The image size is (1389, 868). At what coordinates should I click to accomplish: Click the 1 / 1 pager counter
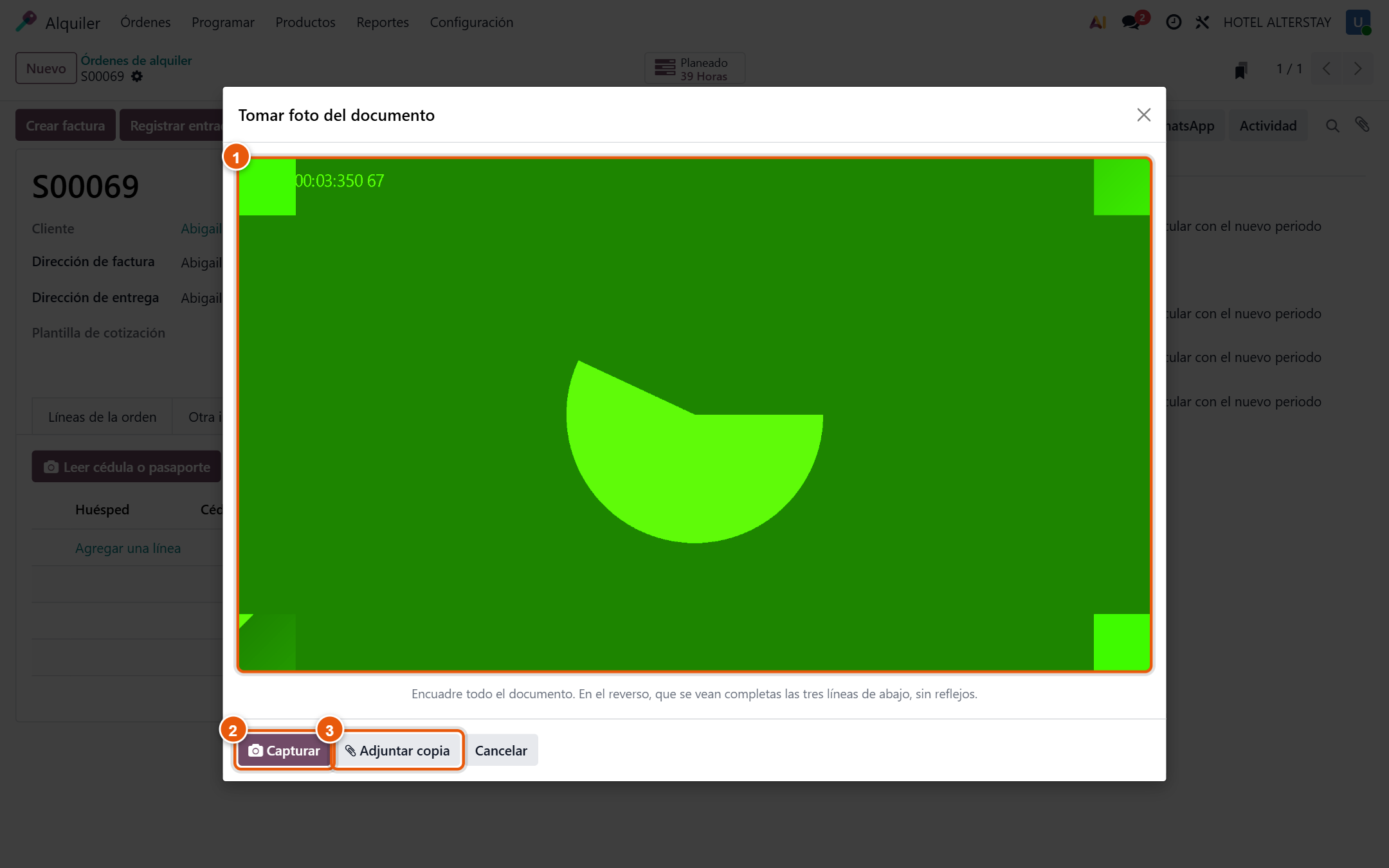click(1289, 69)
